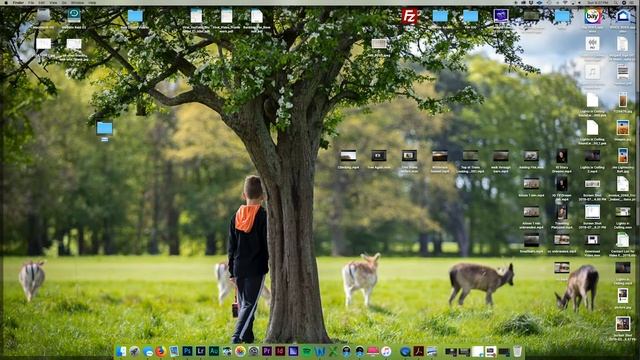Image resolution: width=640 pixels, height=360 pixels.
Task: Open the Trash in the dock
Action: tap(517, 351)
